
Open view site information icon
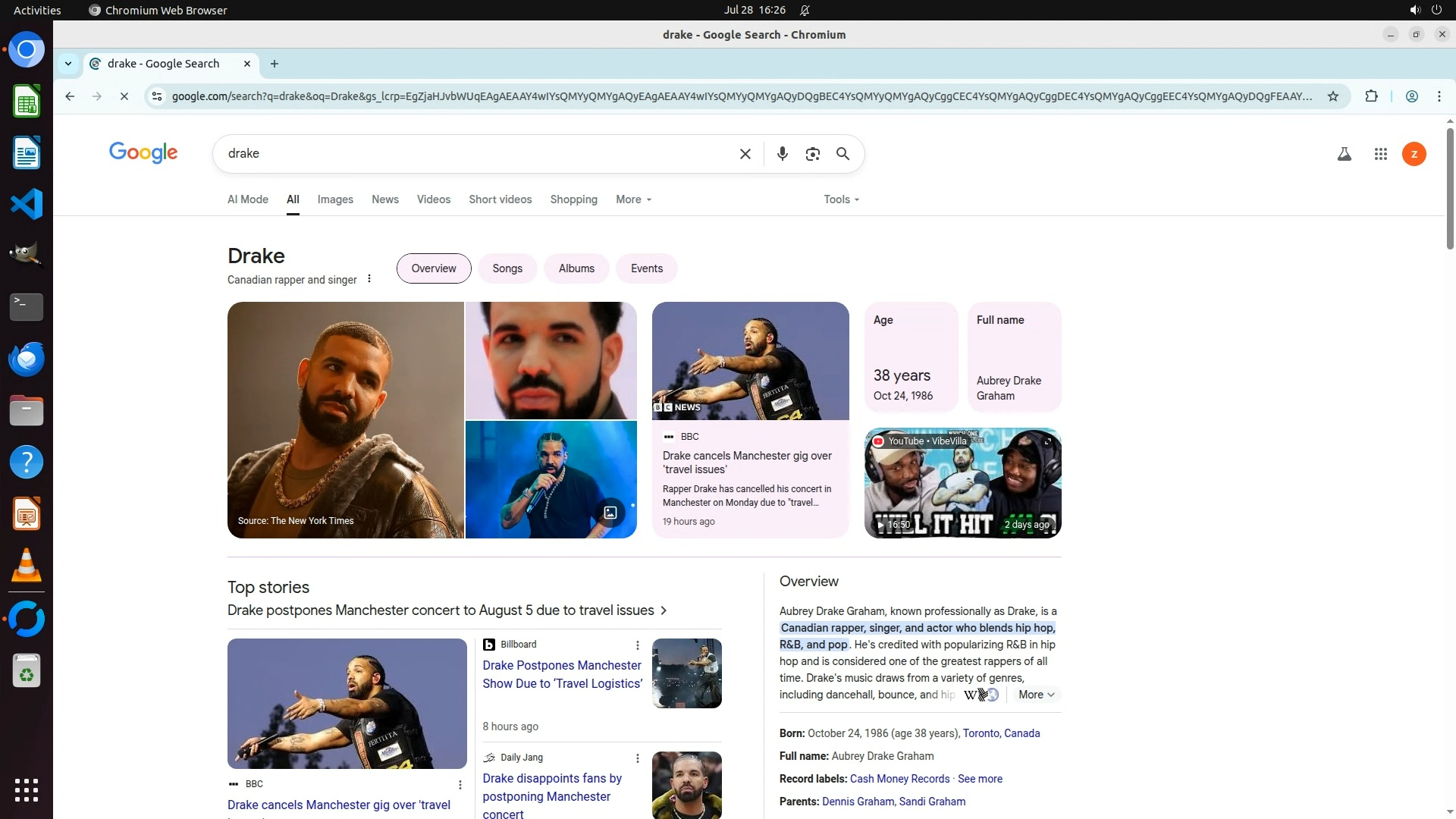(x=157, y=96)
